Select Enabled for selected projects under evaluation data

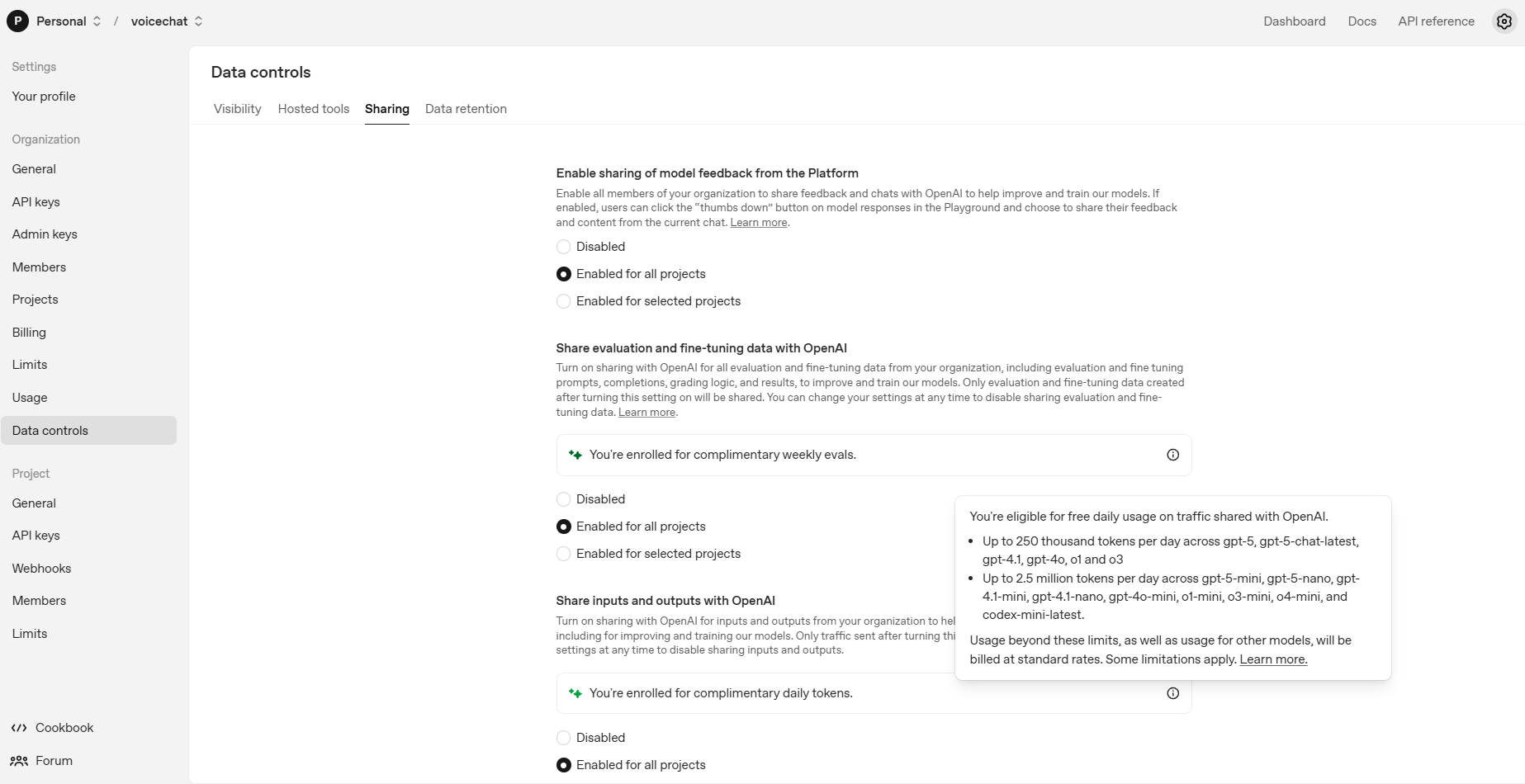(x=563, y=554)
